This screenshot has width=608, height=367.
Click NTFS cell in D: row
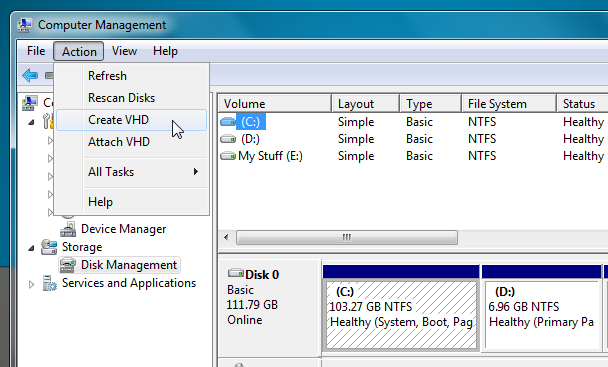coord(482,139)
